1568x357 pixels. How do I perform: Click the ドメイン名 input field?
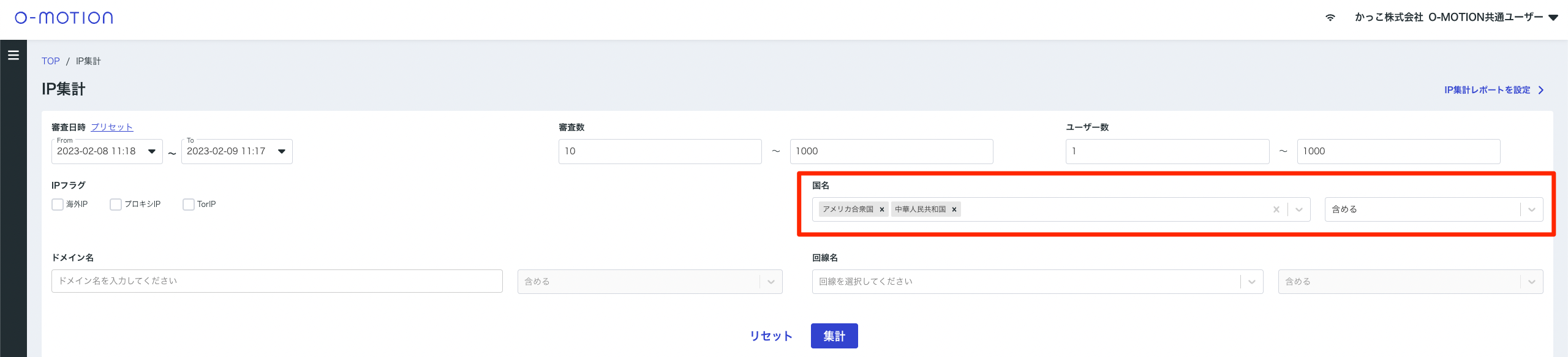click(x=277, y=281)
